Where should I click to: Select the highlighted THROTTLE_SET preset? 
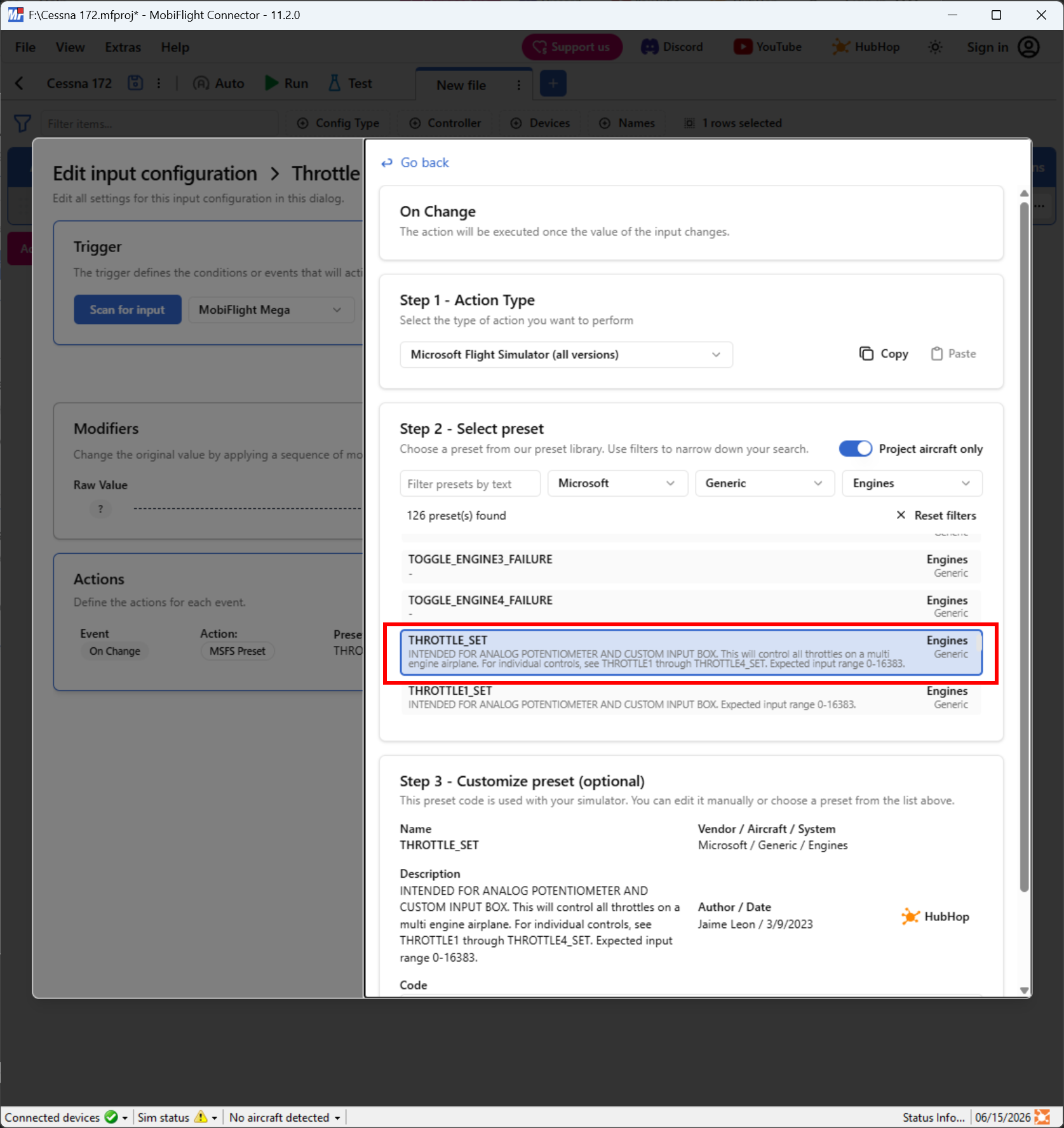tap(691, 652)
